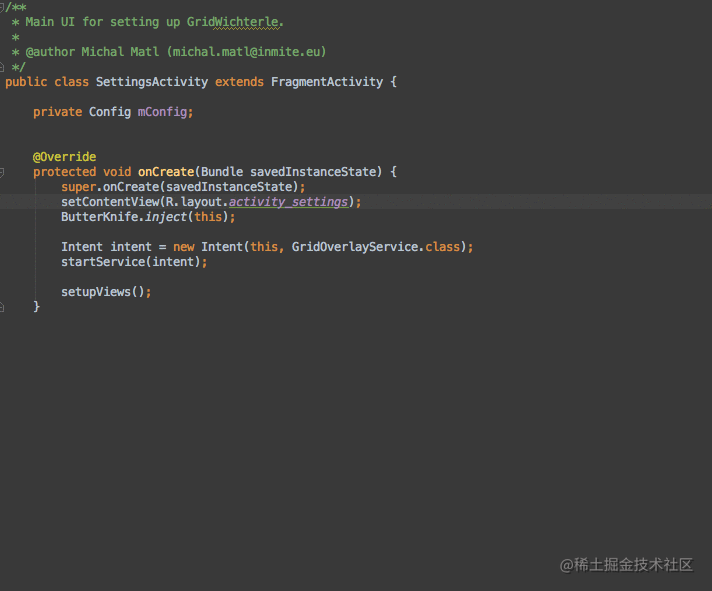Click the ButterKnife inject call
The width and height of the screenshot is (712, 591).
tap(148, 217)
